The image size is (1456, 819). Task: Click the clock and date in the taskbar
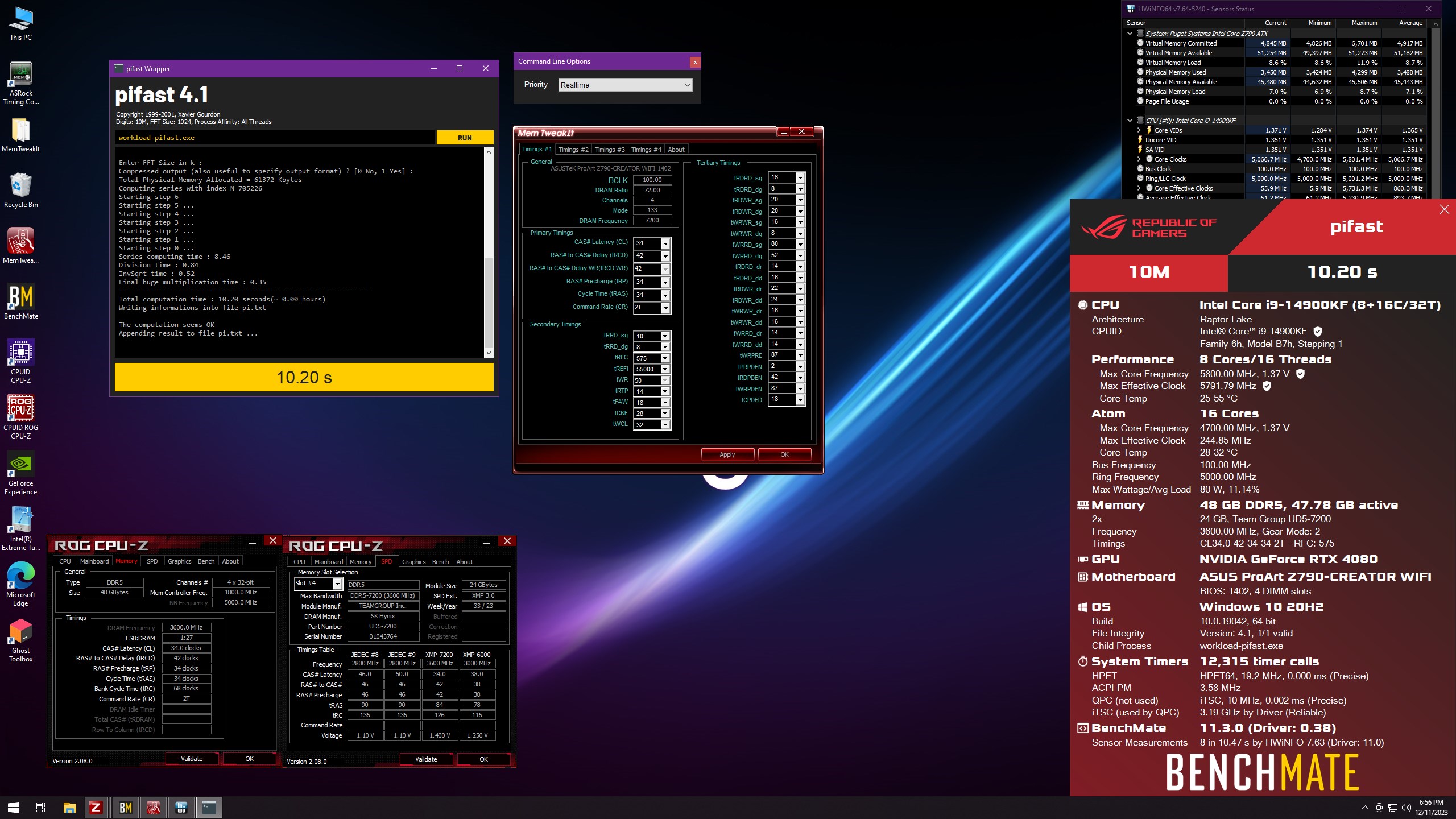(x=1431, y=808)
